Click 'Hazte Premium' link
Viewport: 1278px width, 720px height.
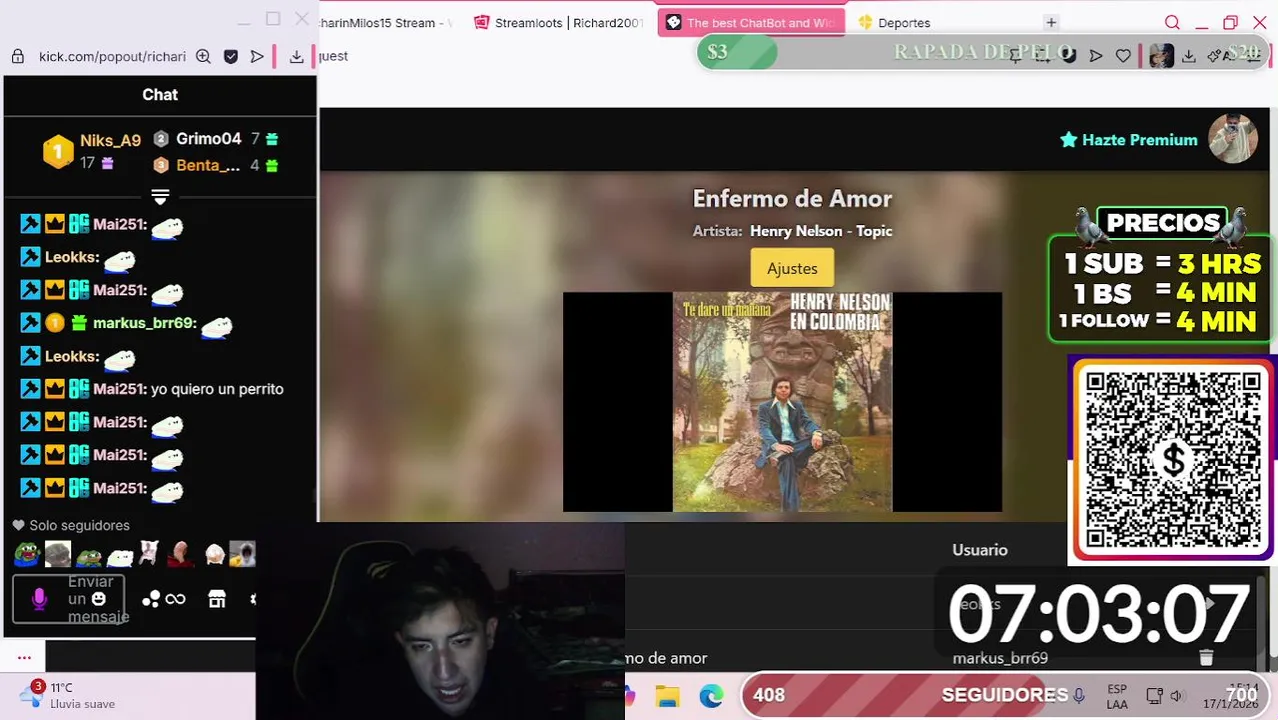tap(1129, 140)
